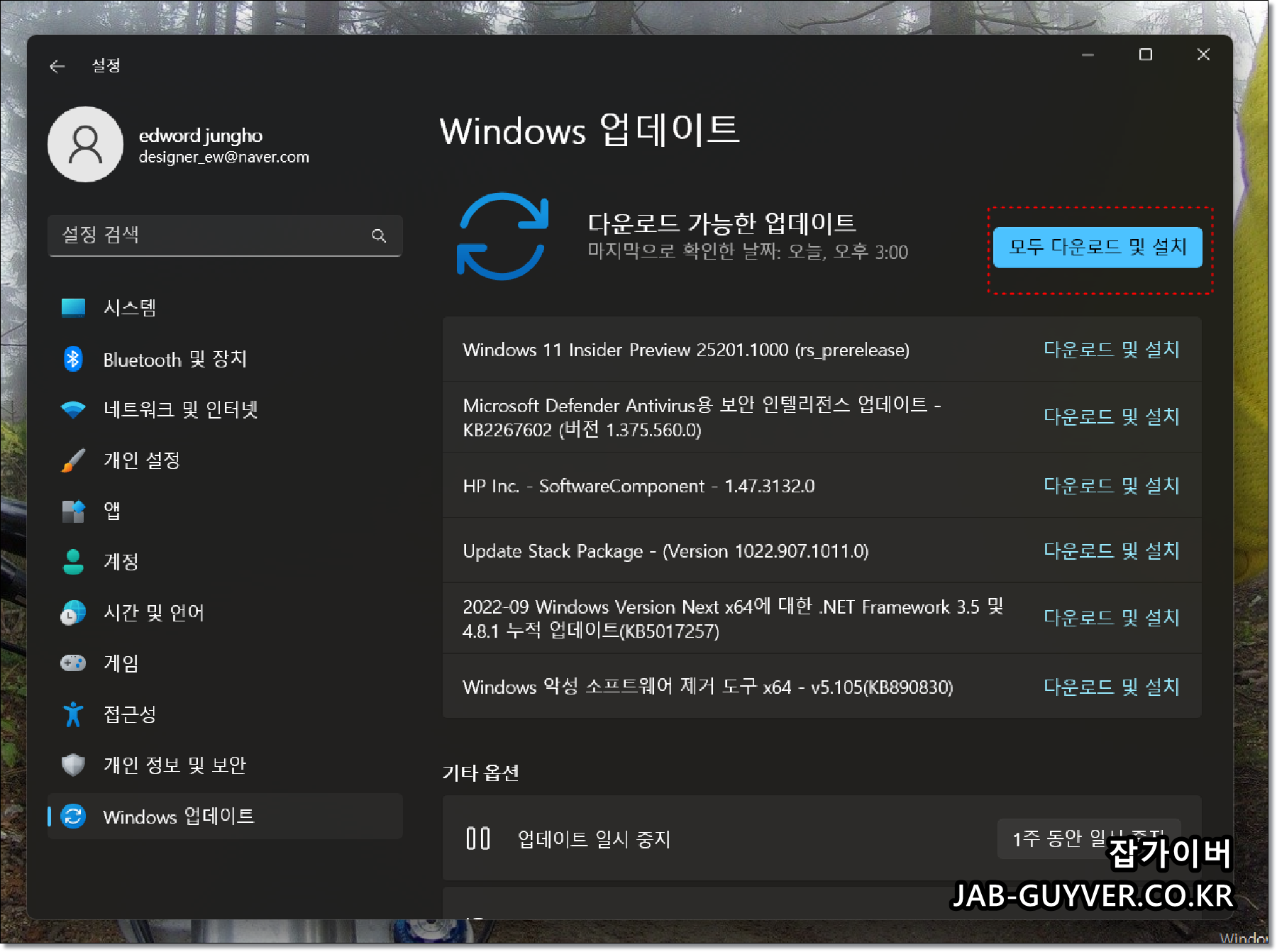Screen dimensions: 1277x952
Task: Open Bluetooth 및 장치 category
Action: (225, 359)
